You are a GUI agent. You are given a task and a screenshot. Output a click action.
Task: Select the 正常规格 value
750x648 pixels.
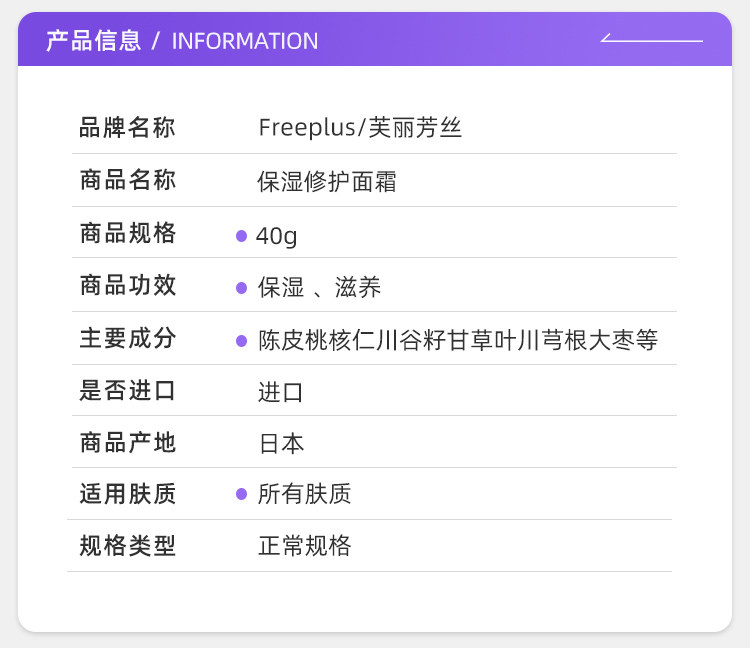[x=305, y=546]
